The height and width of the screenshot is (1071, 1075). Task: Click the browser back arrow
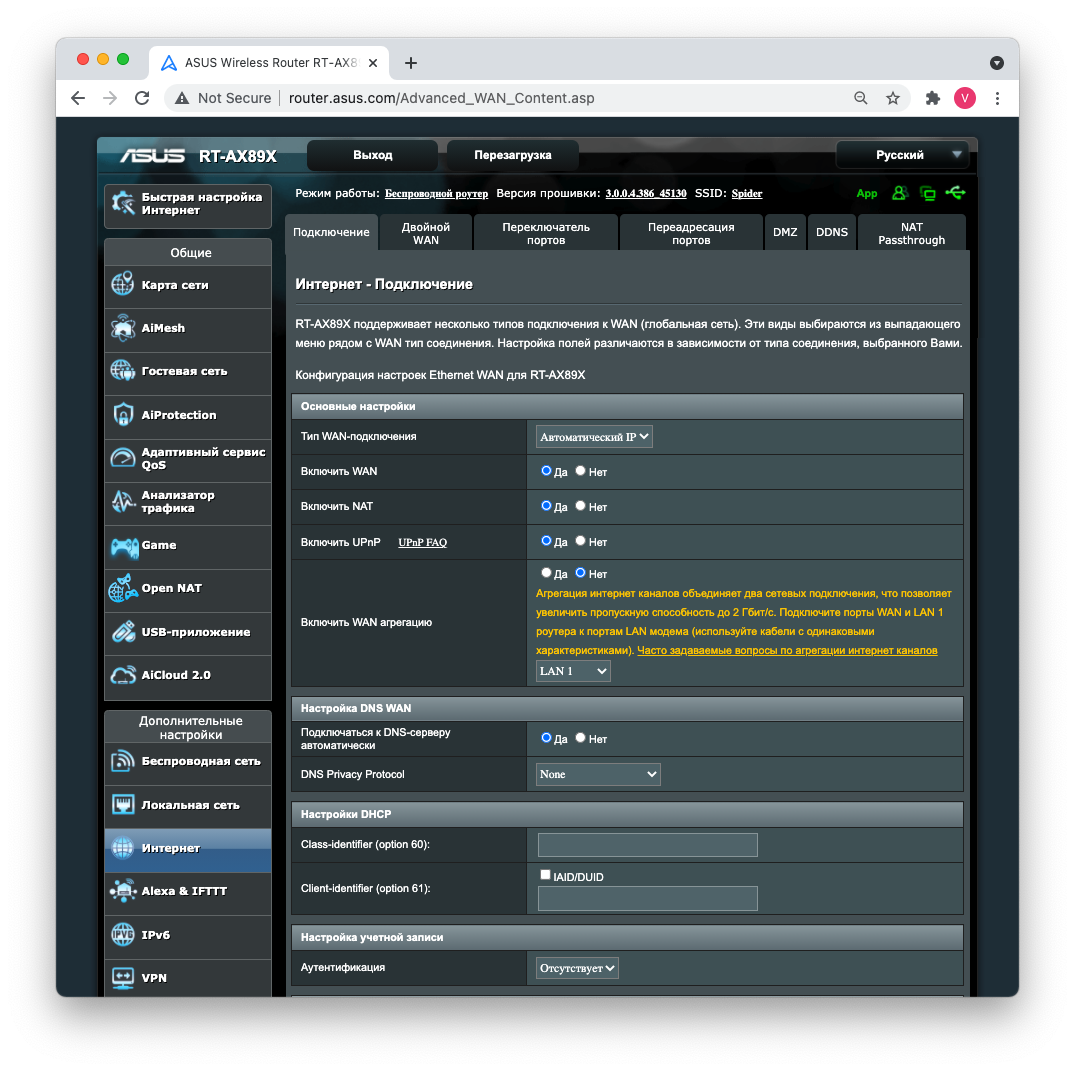pos(78,98)
